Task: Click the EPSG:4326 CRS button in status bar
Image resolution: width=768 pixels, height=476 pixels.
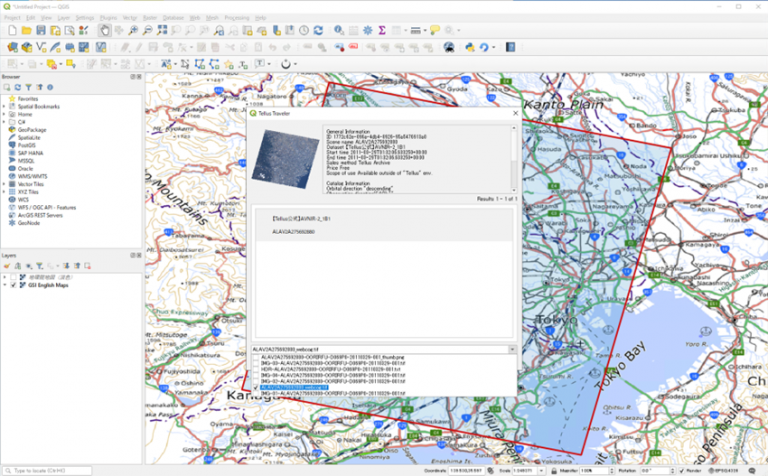Action: tap(723, 471)
